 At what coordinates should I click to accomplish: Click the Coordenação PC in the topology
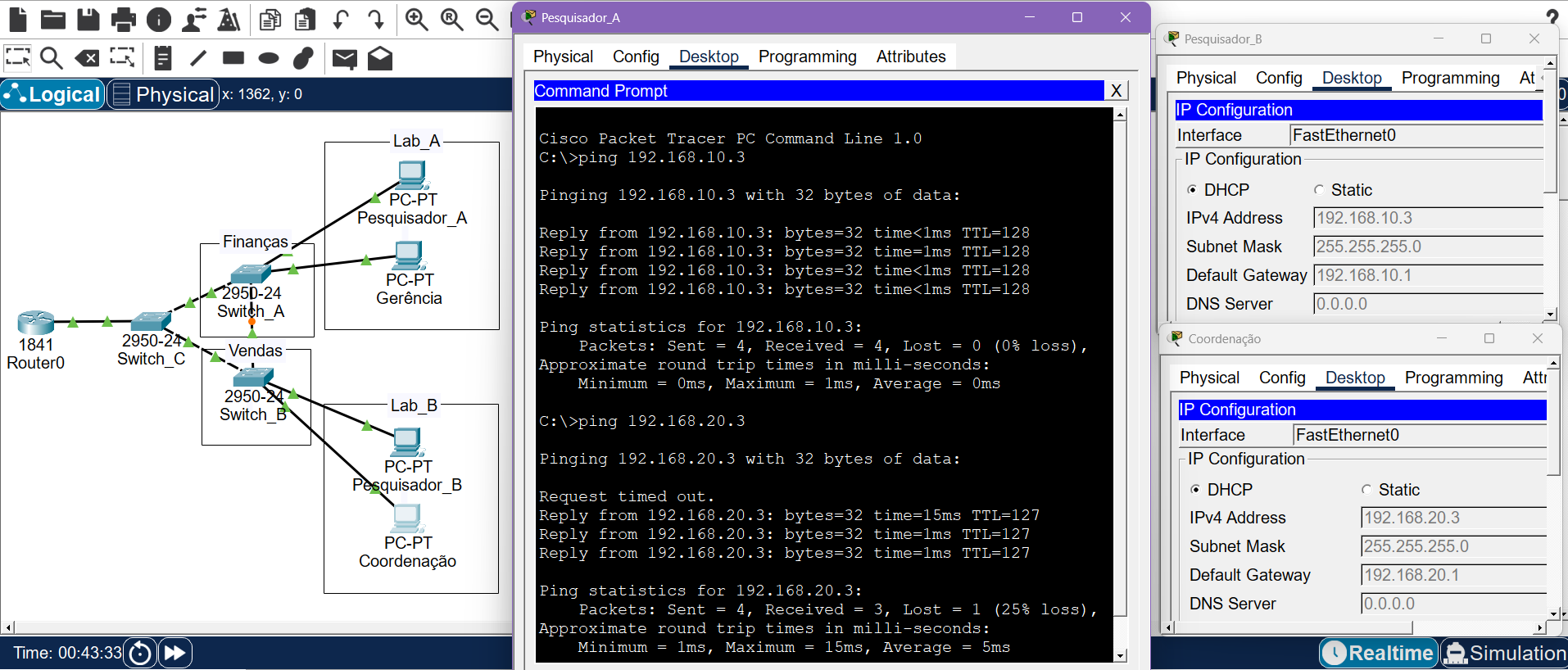(407, 518)
